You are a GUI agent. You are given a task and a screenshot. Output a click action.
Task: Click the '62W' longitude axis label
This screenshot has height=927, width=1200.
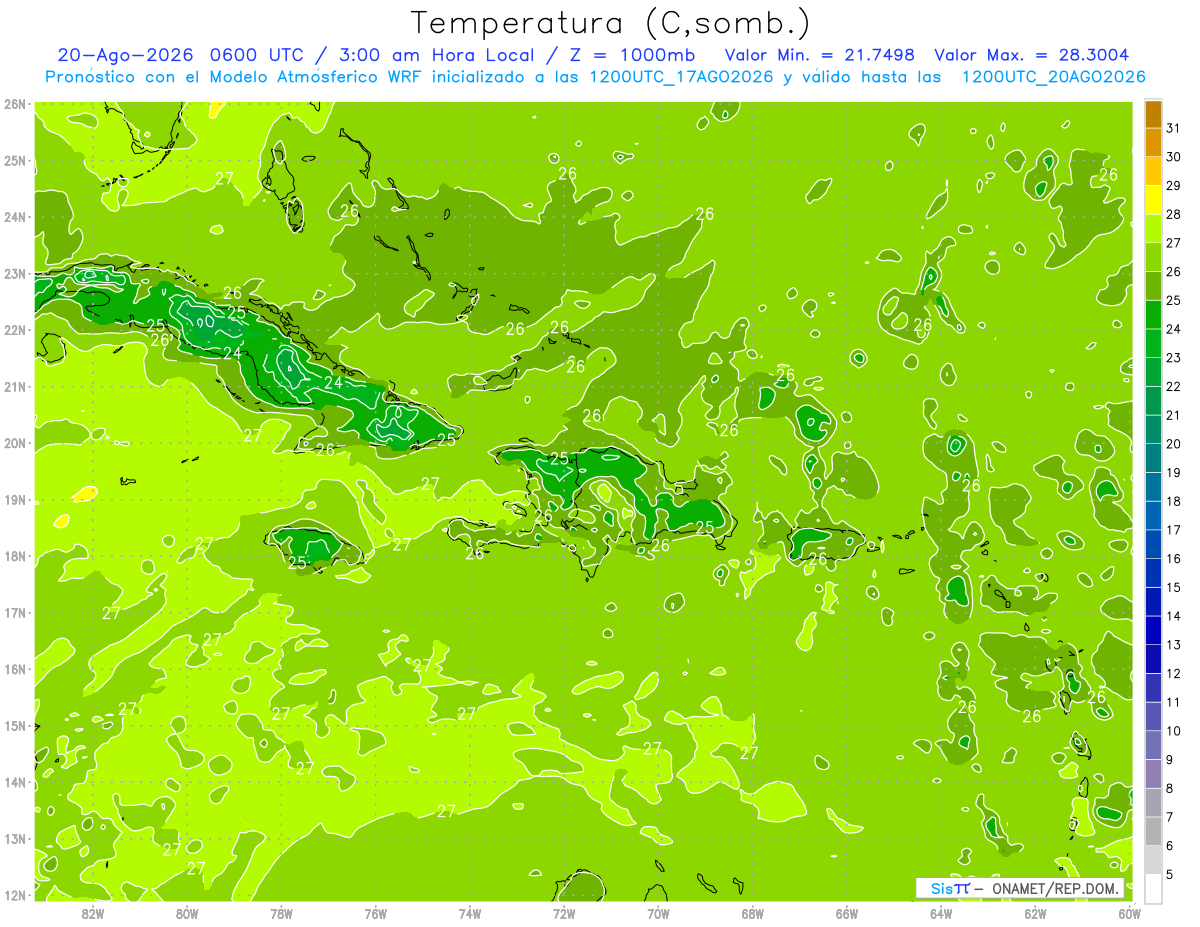[x=1035, y=913]
